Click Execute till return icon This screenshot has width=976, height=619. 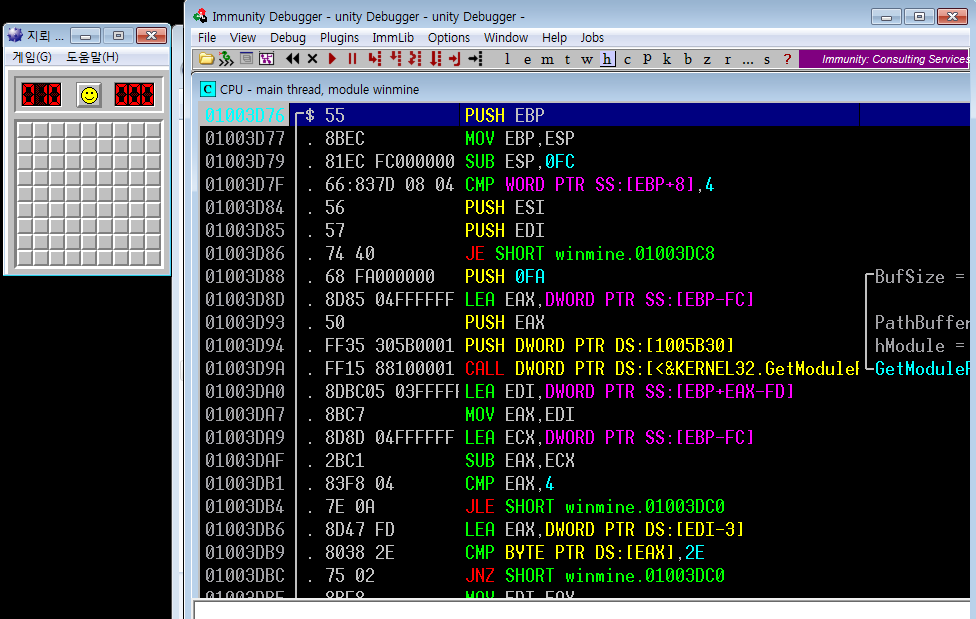[455, 59]
